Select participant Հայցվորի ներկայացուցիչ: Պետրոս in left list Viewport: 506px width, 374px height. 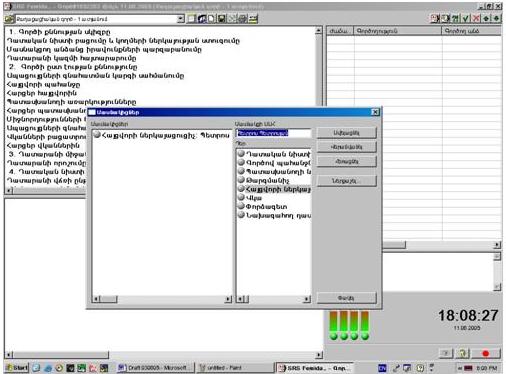click(x=162, y=135)
